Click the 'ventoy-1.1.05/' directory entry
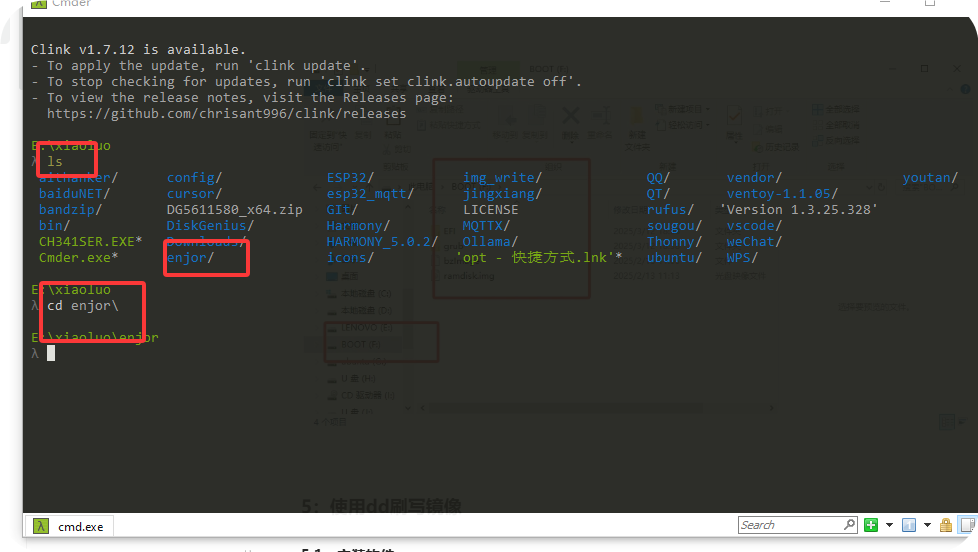The width and height of the screenshot is (978, 552). pos(782,194)
